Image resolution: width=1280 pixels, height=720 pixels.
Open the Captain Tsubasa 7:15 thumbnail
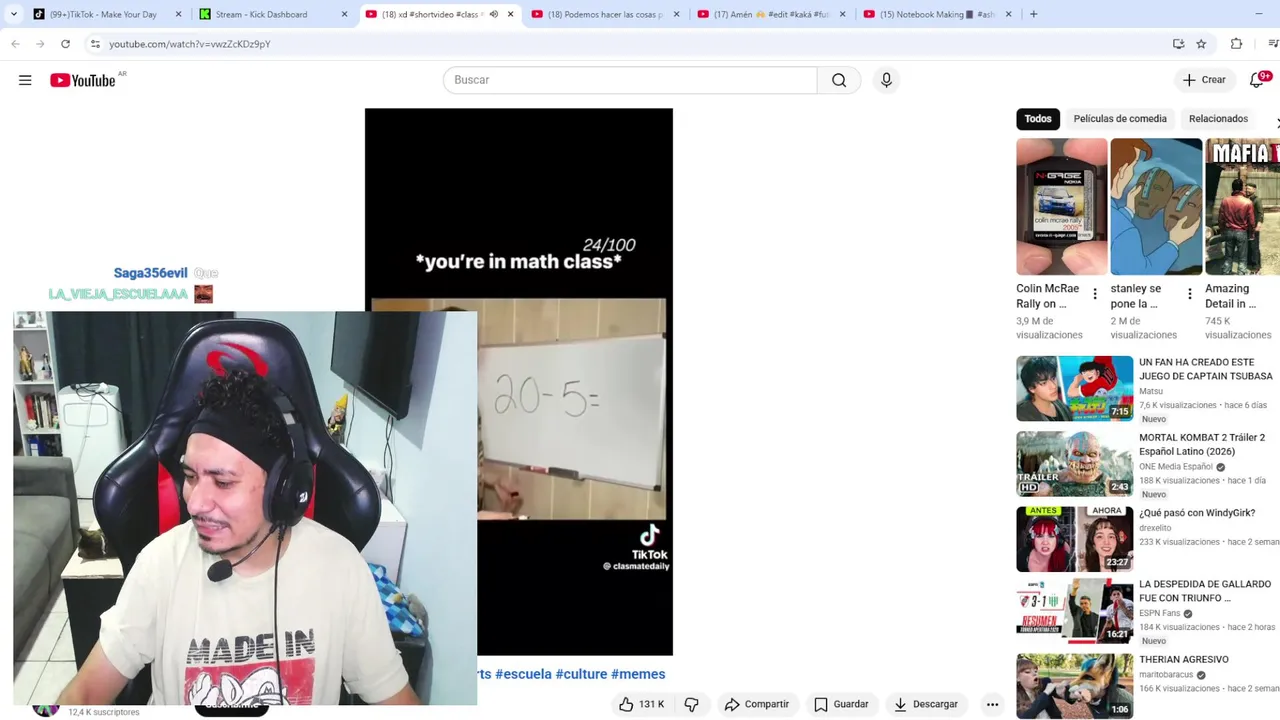tap(1075, 388)
